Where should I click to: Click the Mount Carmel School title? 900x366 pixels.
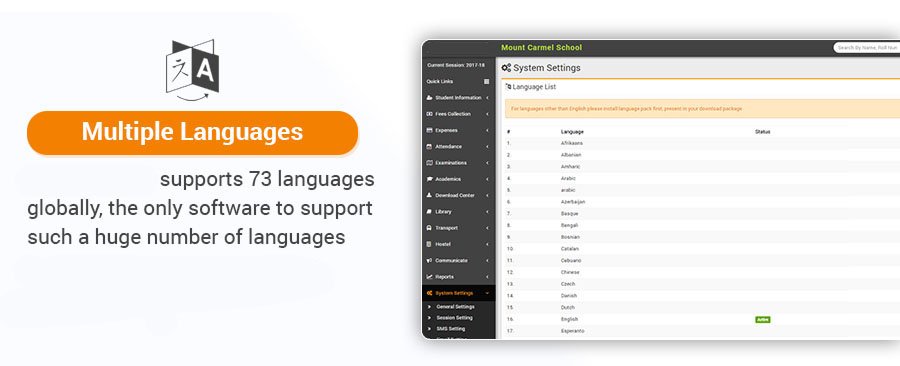(541, 48)
